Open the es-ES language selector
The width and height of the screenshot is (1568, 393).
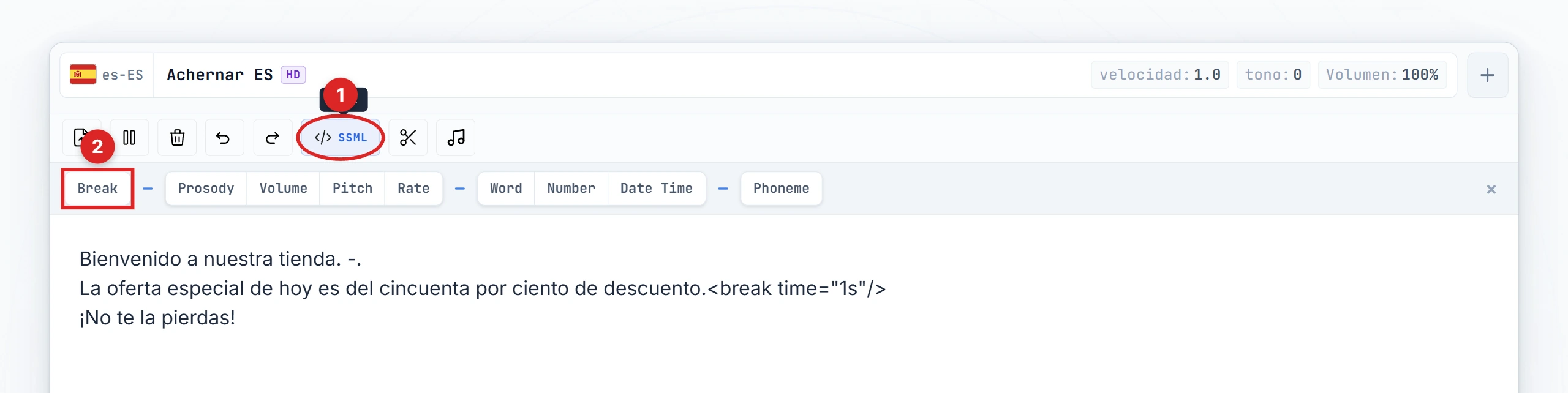(x=107, y=75)
